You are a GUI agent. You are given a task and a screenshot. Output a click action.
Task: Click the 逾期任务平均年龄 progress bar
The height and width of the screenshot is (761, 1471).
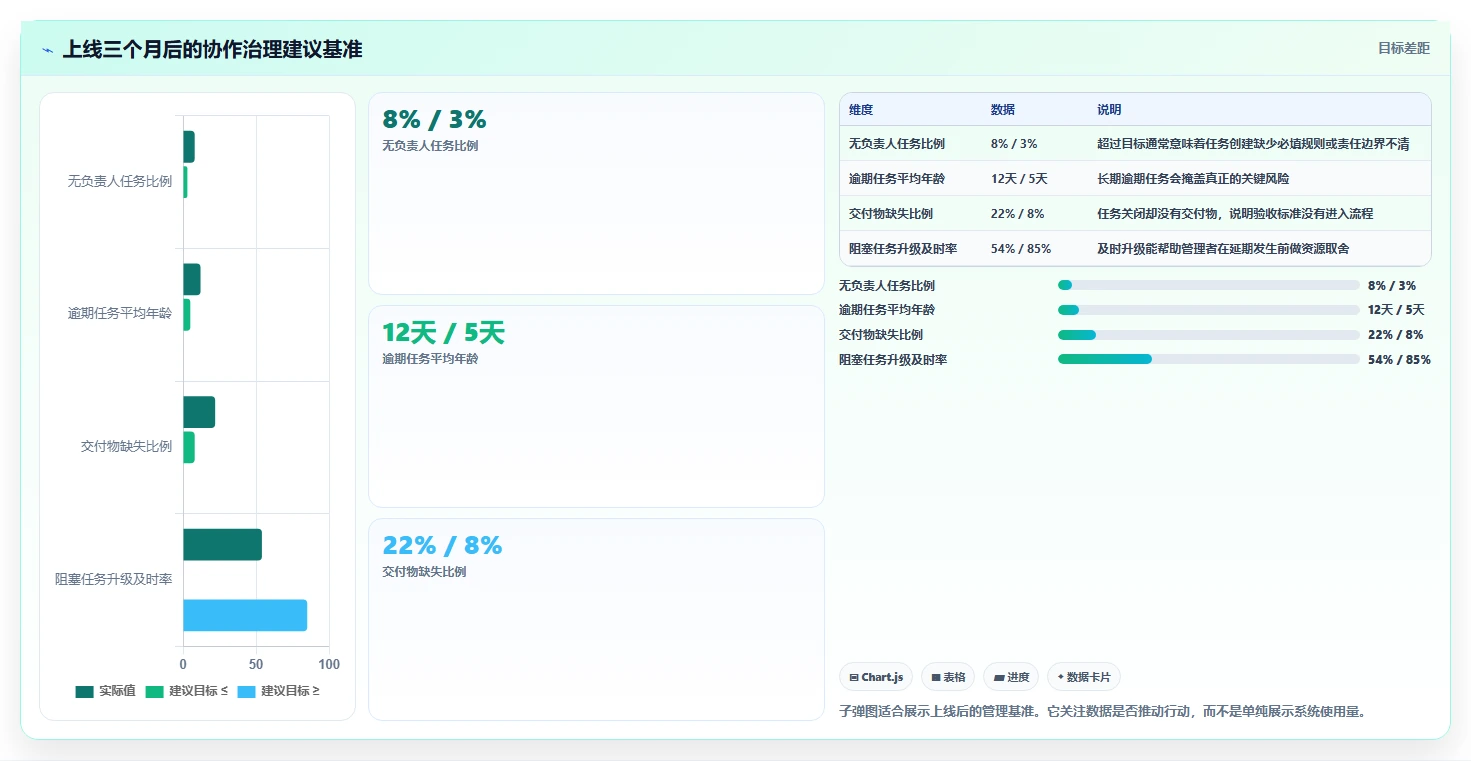[x=1209, y=310]
